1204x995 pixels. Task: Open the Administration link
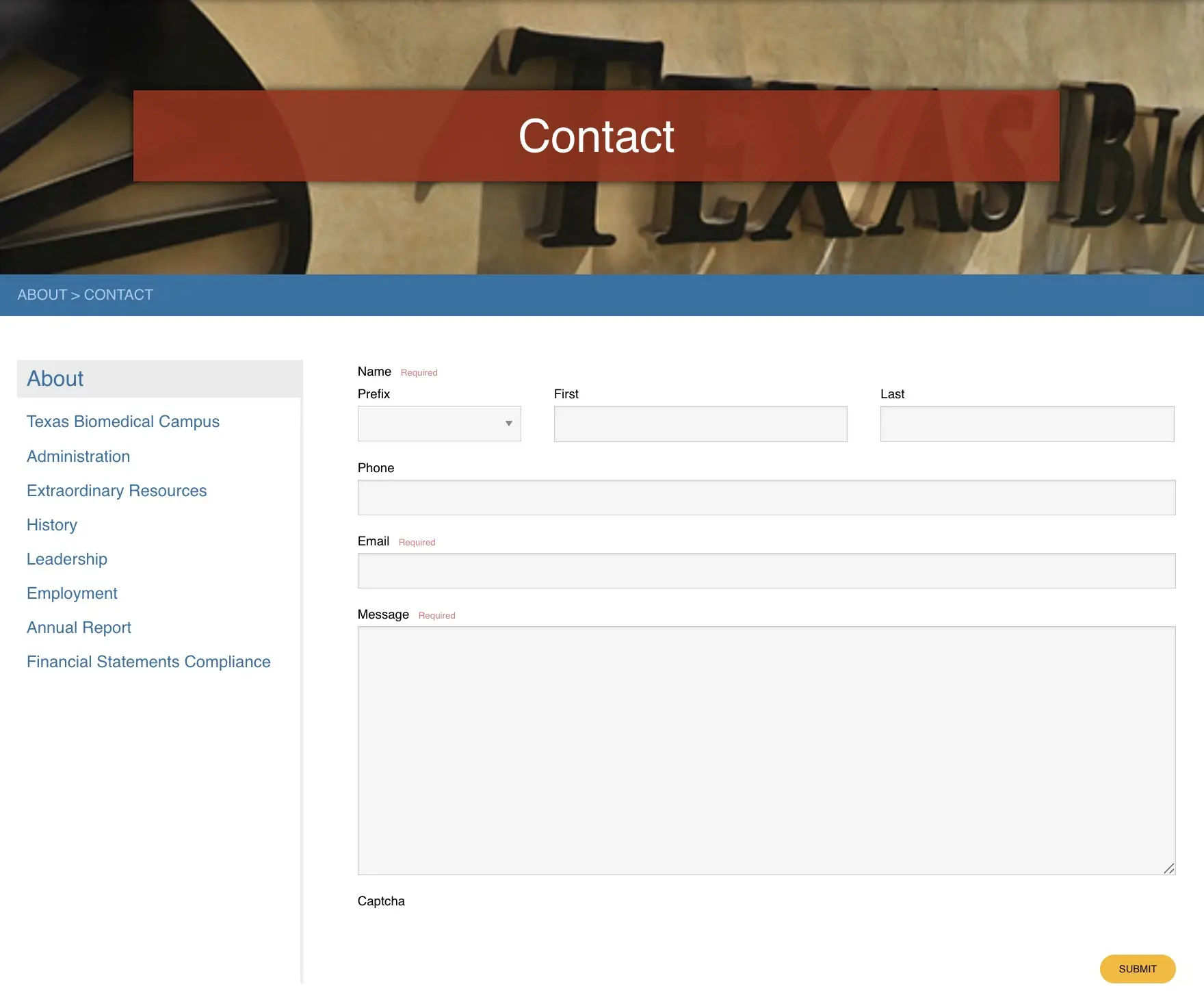tap(78, 456)
